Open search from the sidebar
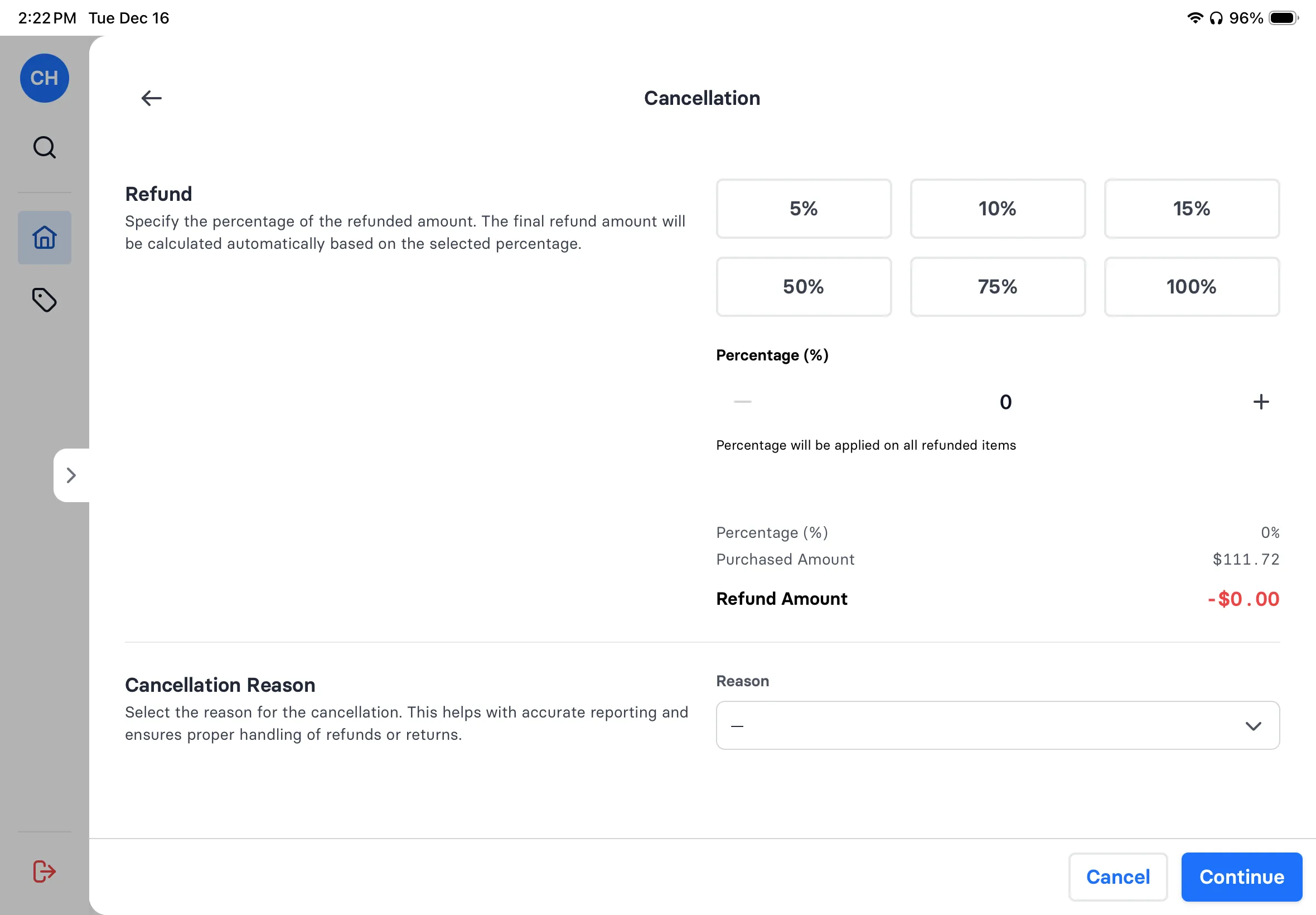The image size is (1316, 915). pos(44,147)
